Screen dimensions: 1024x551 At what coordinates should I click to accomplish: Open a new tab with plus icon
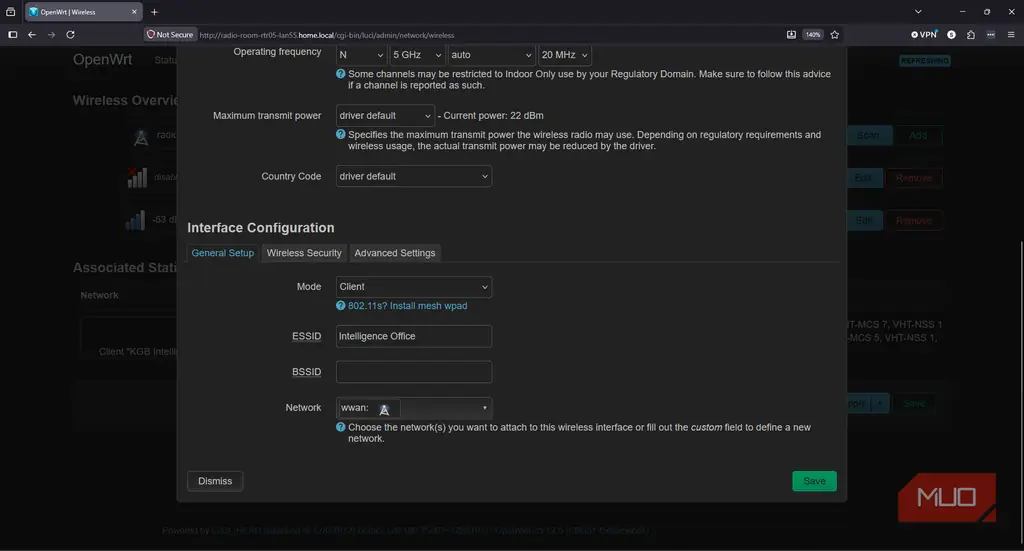click(x=154, y=12)
